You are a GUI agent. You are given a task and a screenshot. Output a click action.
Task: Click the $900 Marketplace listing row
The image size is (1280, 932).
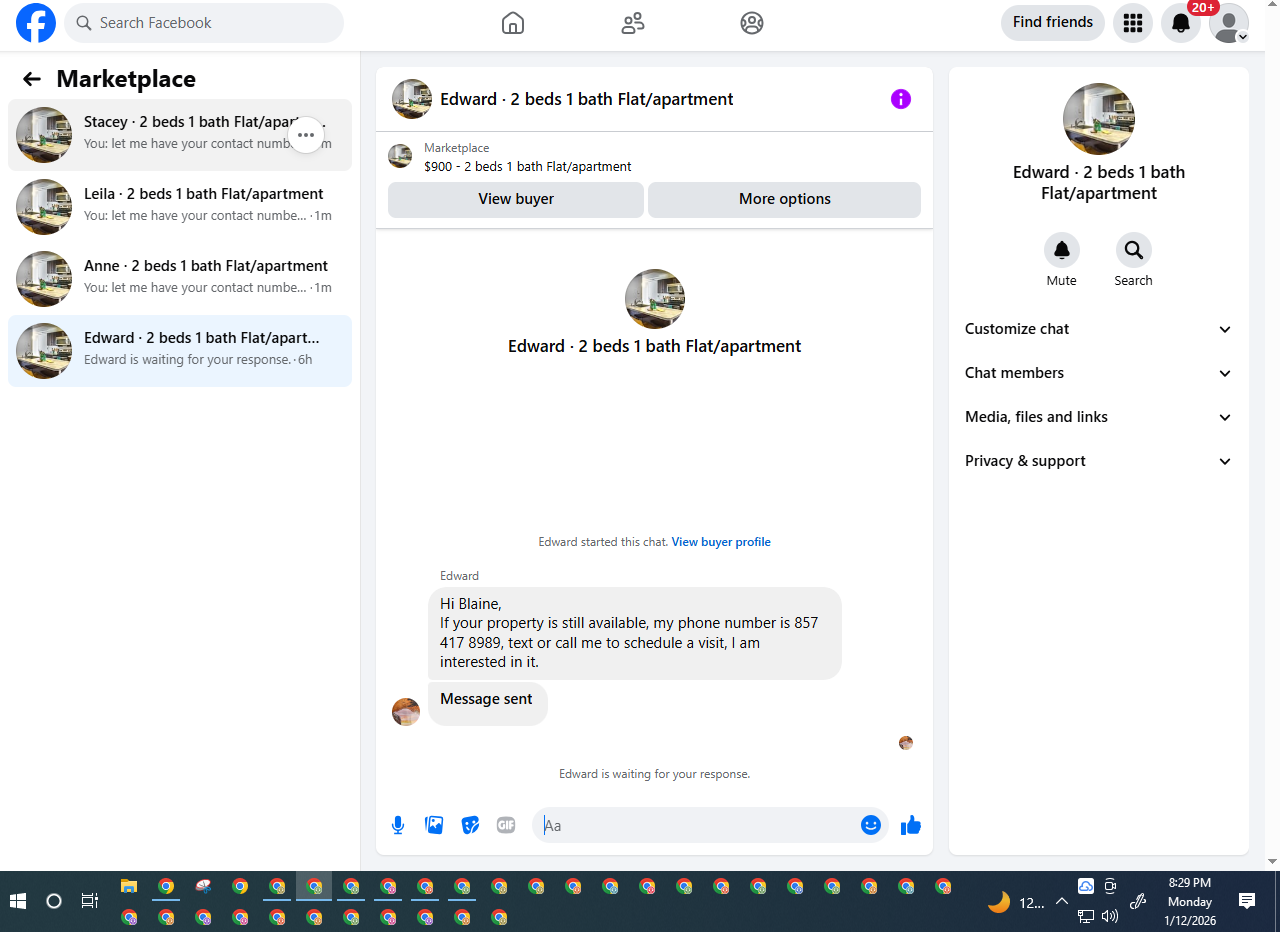654,157
